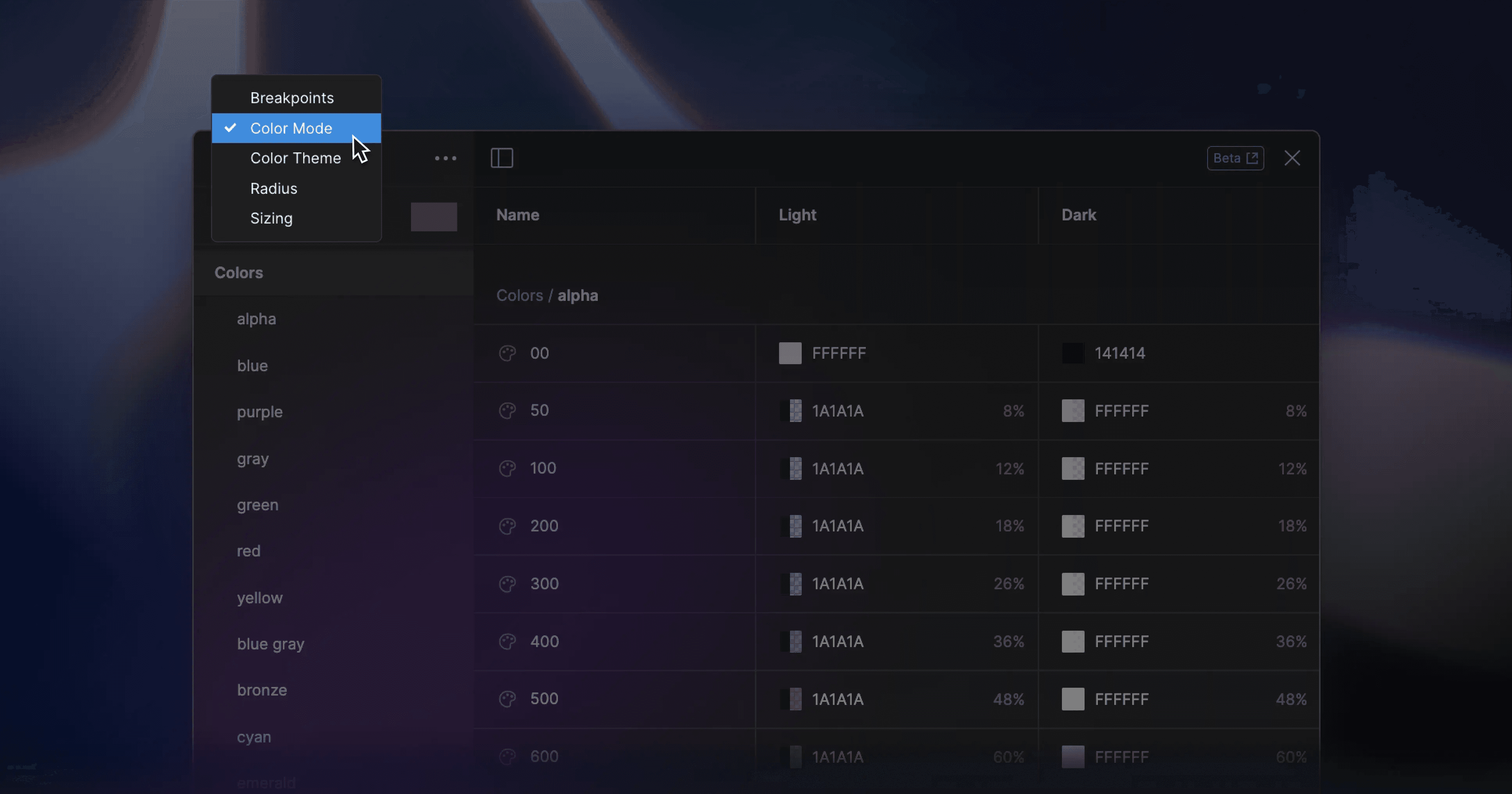Click palette icon of row 00
Viewport: 1512px width, 794px height.
507,353
